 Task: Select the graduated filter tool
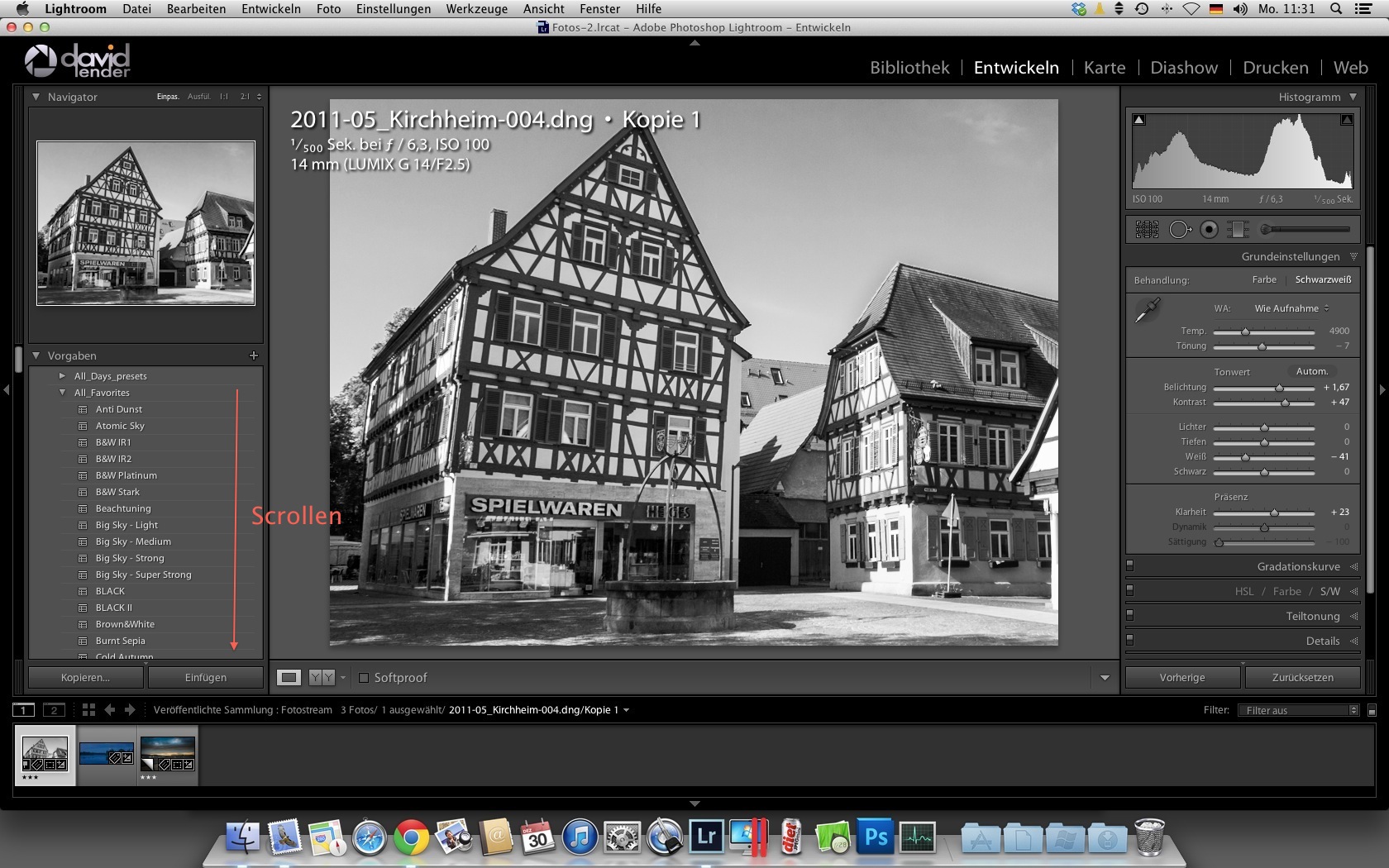tap(1238, 229)
